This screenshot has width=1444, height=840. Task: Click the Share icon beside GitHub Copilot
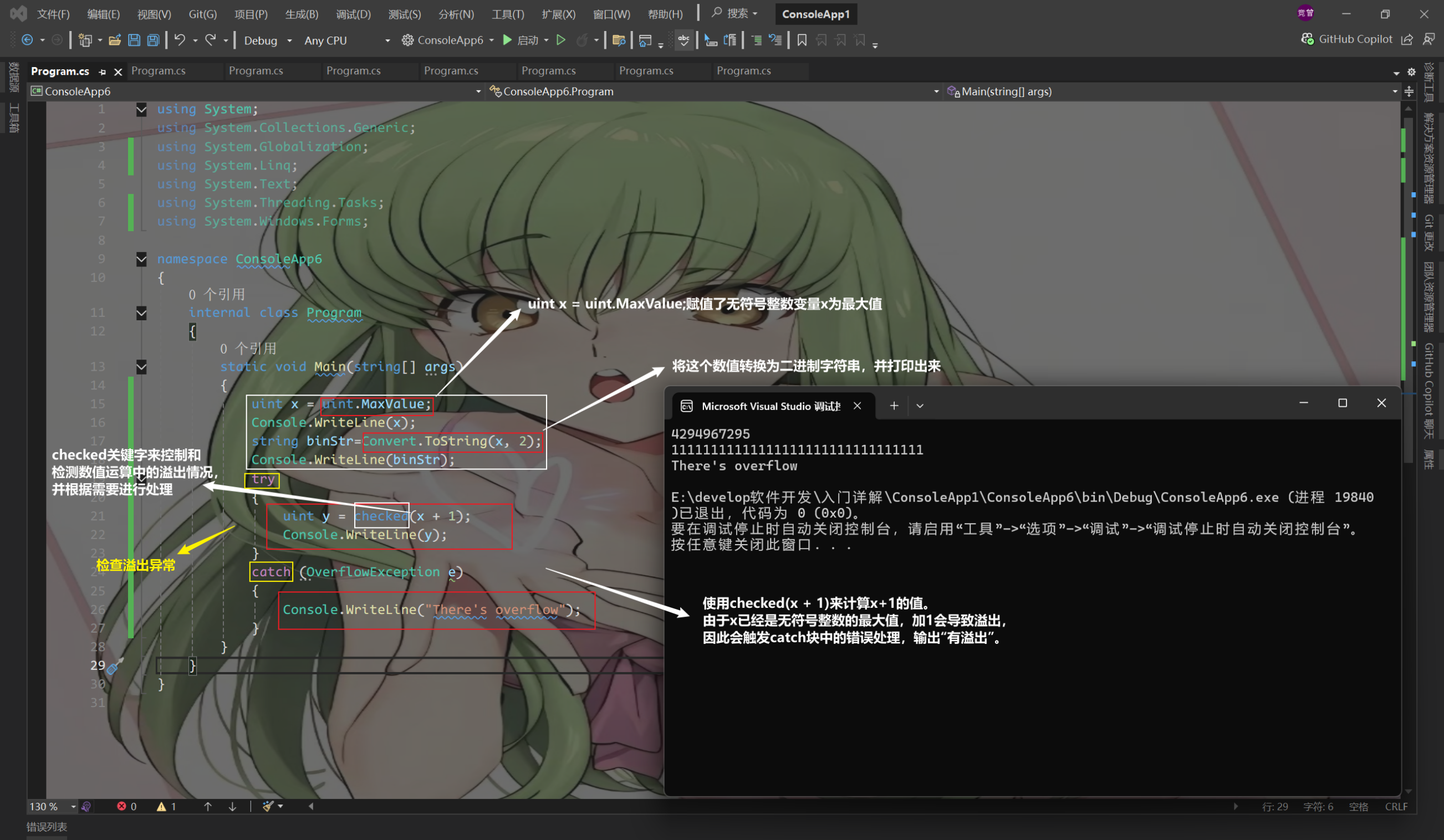pyautogui.click(x=1407, y=39)
